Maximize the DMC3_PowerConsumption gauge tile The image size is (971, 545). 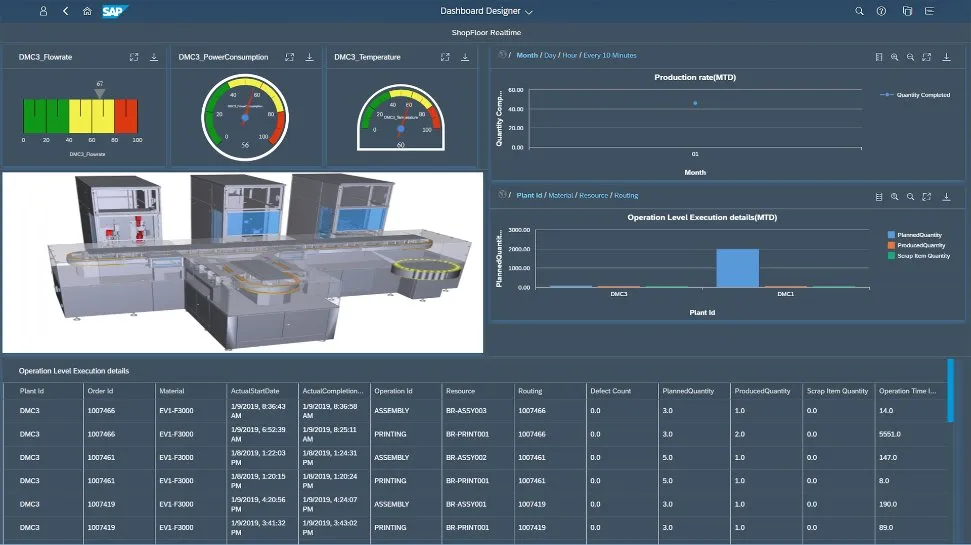point(289,57)
